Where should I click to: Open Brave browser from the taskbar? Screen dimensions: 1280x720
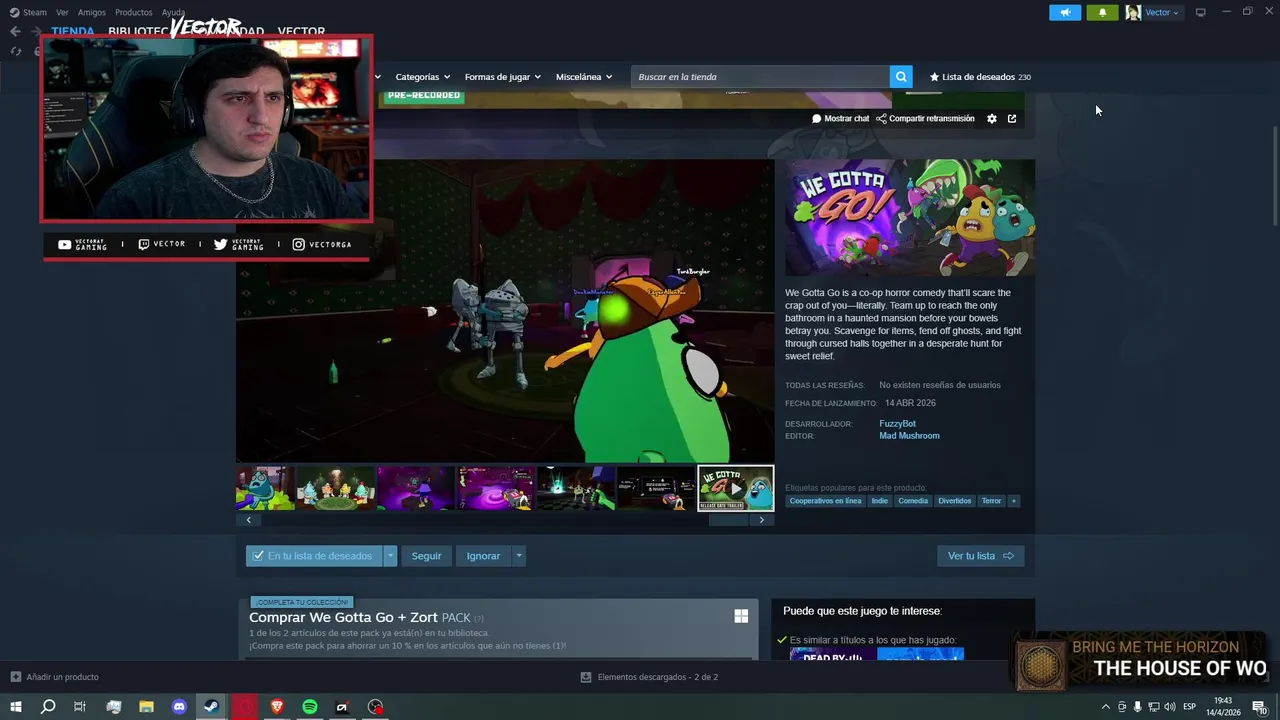click(277, 707)
